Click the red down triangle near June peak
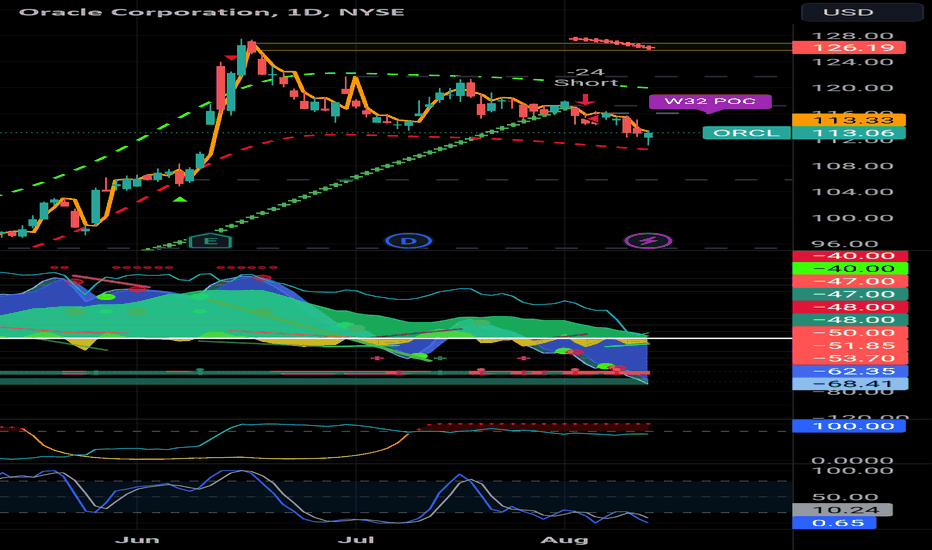This screenshot has height=550, width=932. [231, 58]
